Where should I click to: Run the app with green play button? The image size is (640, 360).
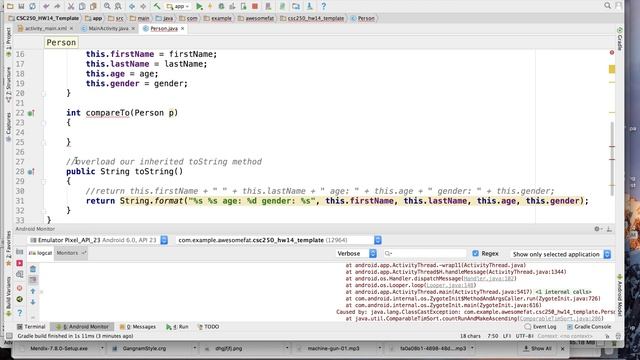tap(199, 6)
